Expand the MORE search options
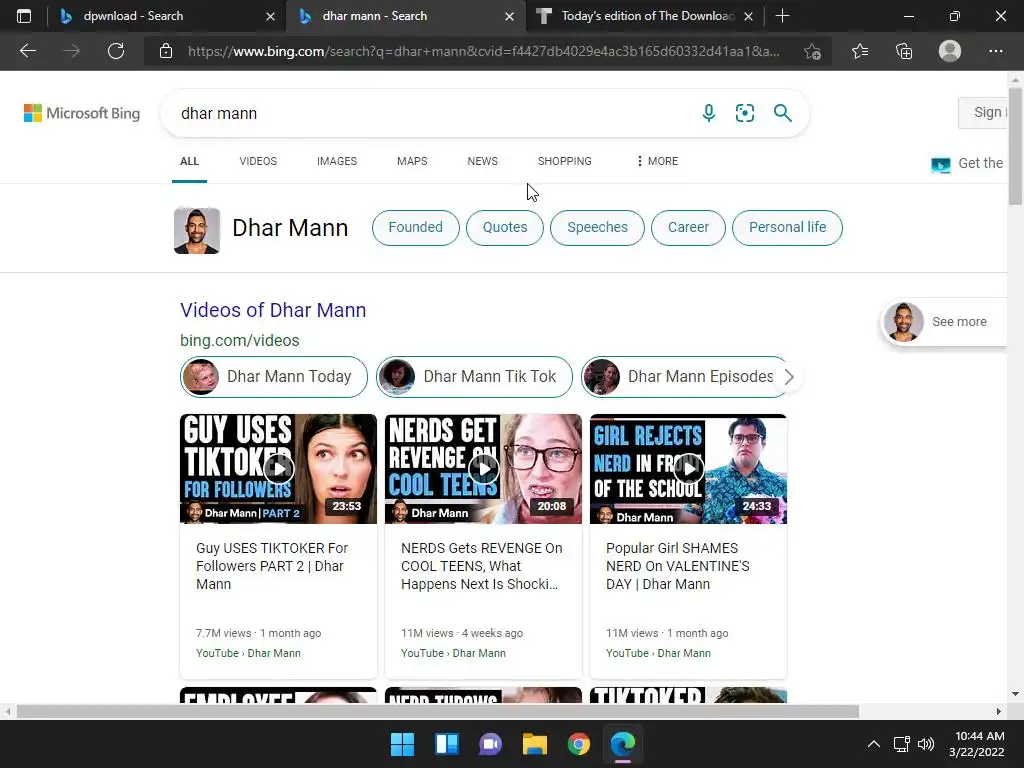 [x=657, y=161]
